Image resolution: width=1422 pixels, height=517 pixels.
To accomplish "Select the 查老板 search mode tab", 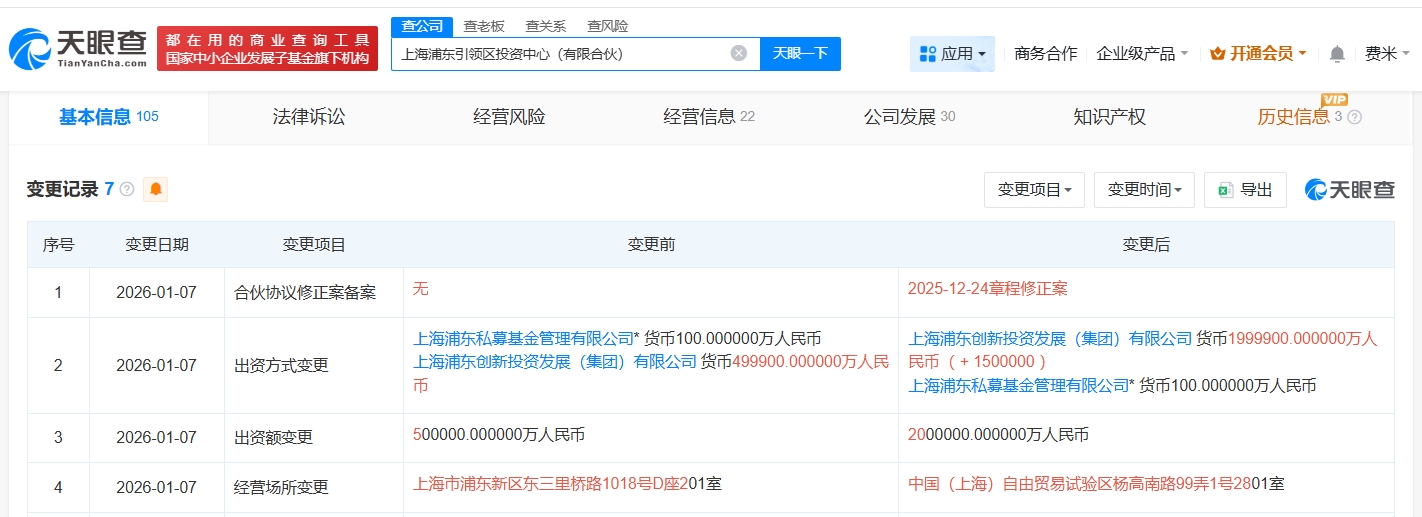I will point(484,27).
